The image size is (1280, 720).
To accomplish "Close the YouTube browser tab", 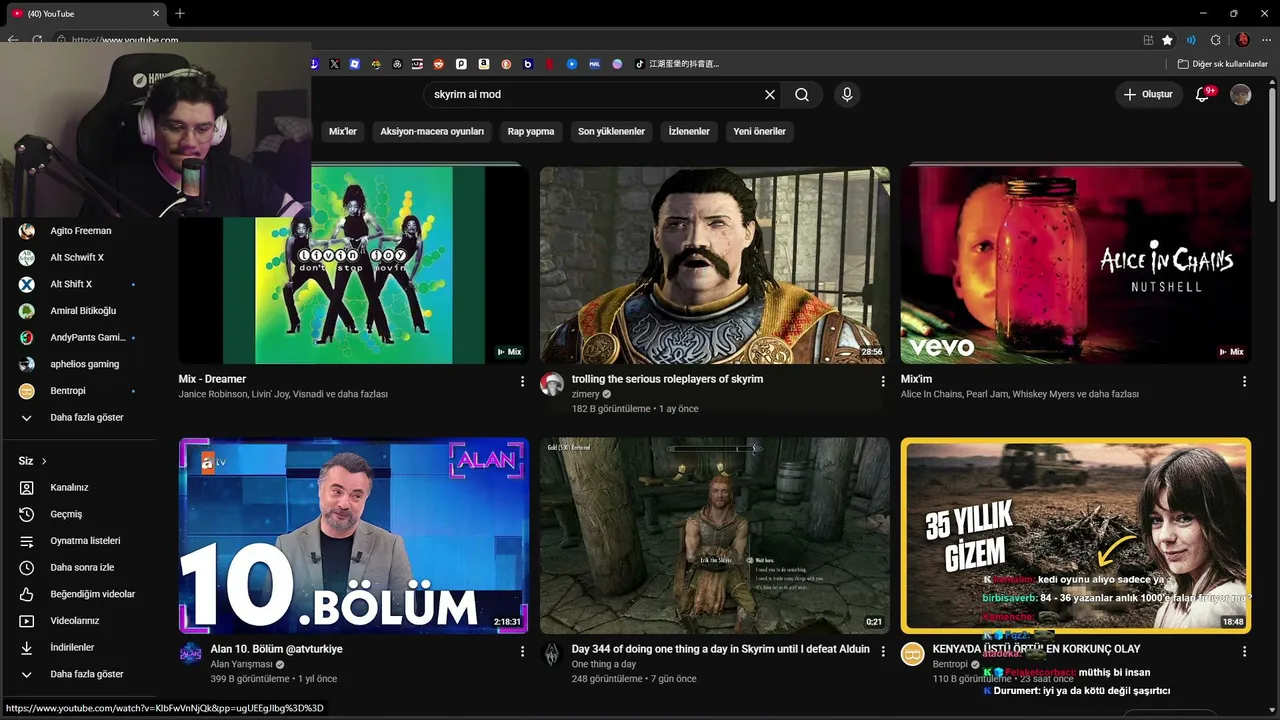I will coord(156,14).
